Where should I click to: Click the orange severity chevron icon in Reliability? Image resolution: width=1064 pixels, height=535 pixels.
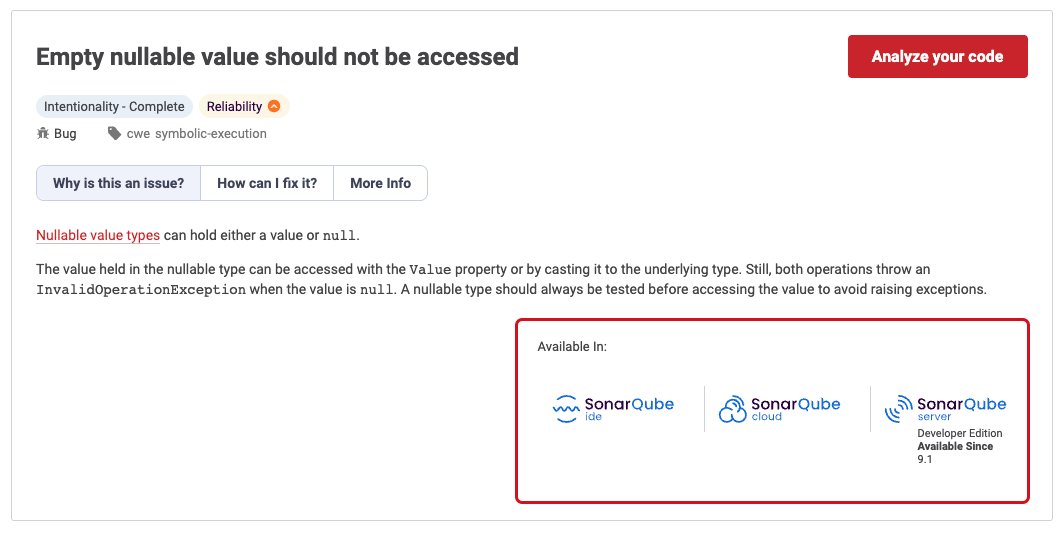click(x=274, y=107)
